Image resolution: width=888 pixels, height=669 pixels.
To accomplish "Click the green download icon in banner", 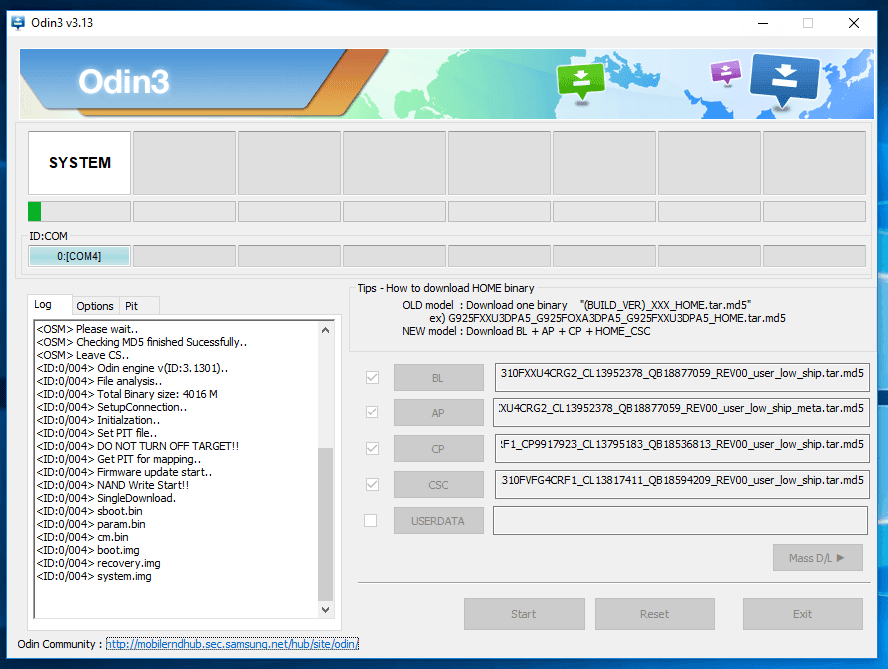I will point(580,83).
